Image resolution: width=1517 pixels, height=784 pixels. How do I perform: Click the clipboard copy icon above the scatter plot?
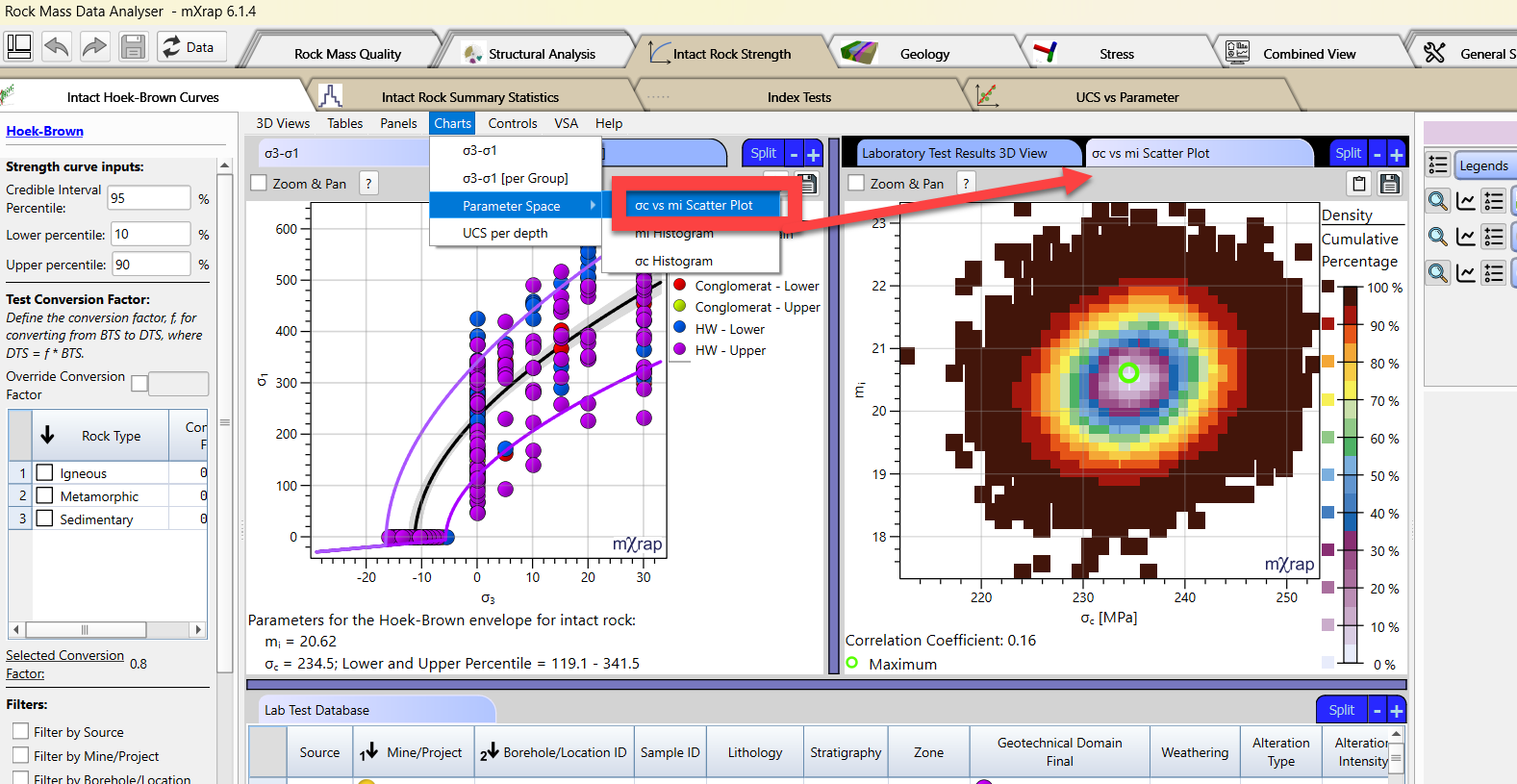1359,184
